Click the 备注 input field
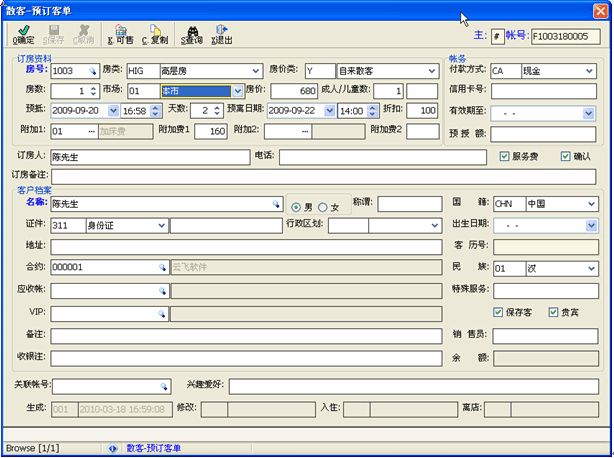This screenshot has height=458, width=614. coord(246,336)
